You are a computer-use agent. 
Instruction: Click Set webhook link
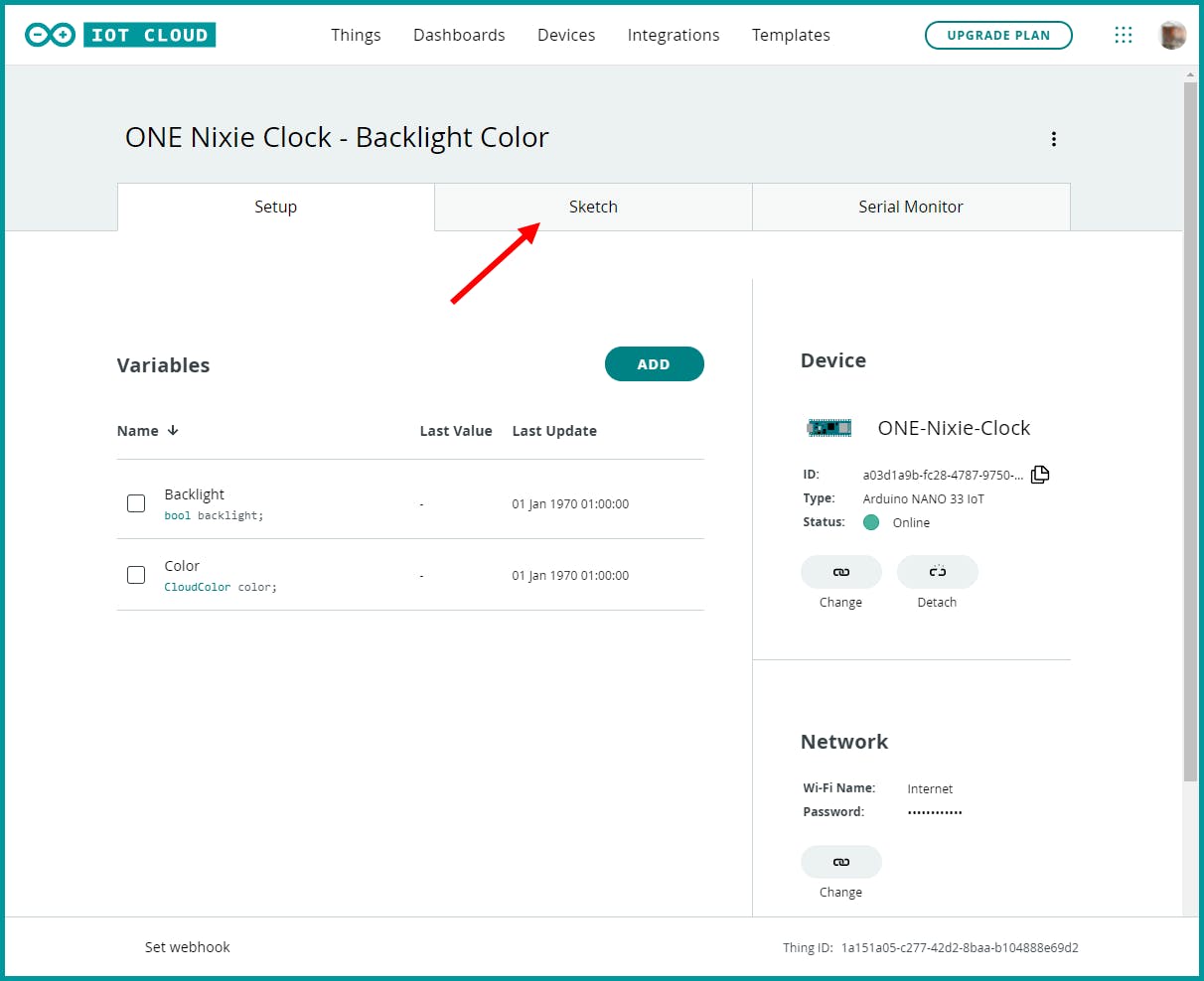tap(187, 947)
